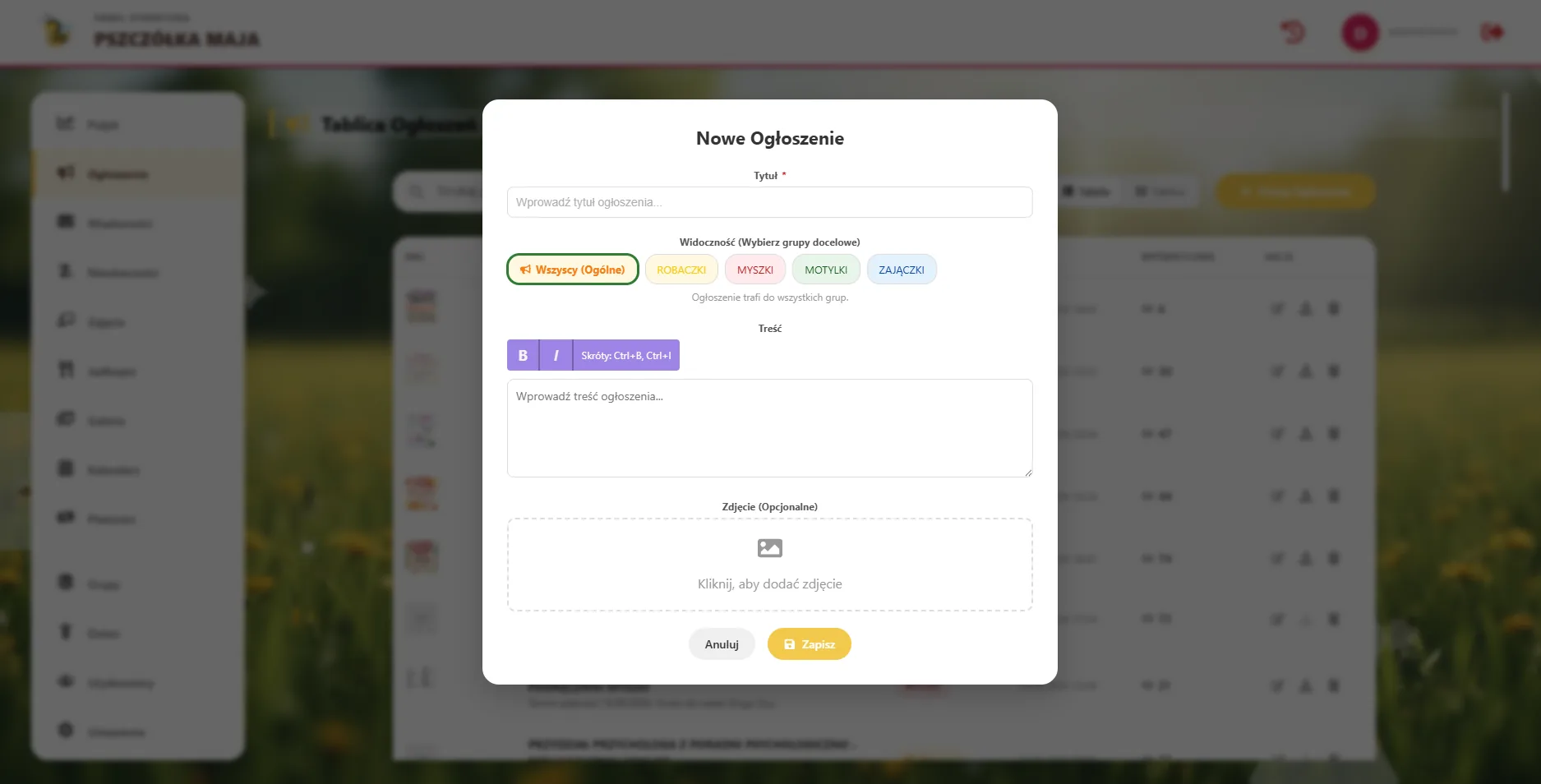
Task: Toggle the MYSZKI group chip
Action: tap(755, 270)
